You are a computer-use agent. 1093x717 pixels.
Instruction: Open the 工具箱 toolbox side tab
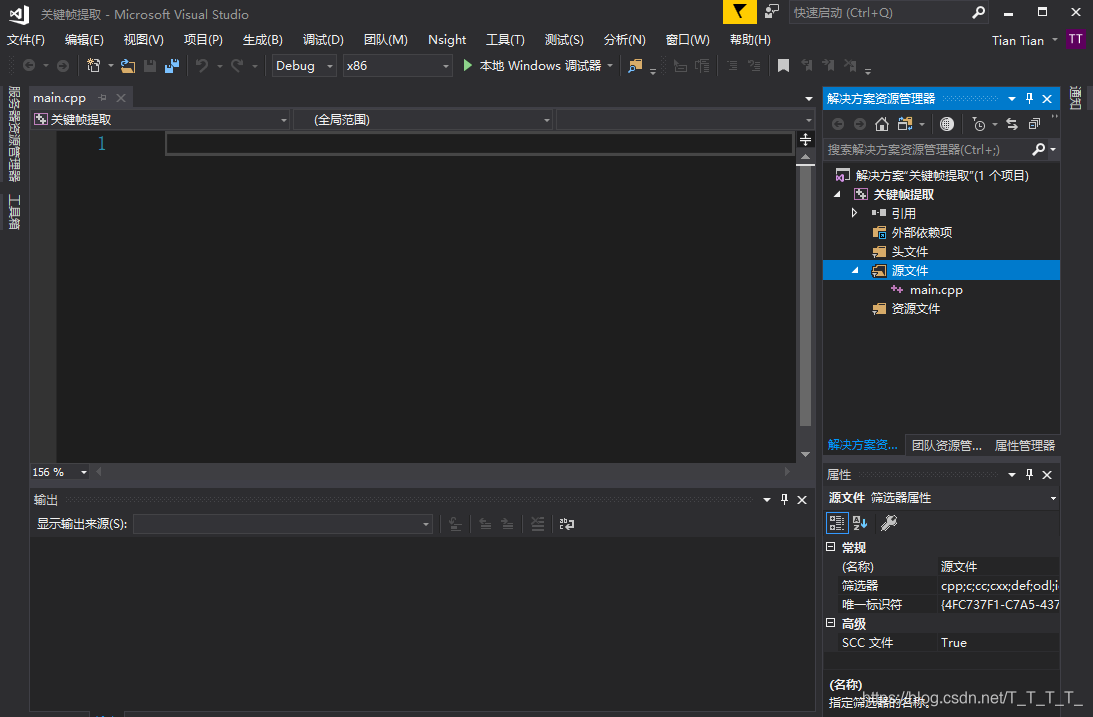tap(14, 213)
